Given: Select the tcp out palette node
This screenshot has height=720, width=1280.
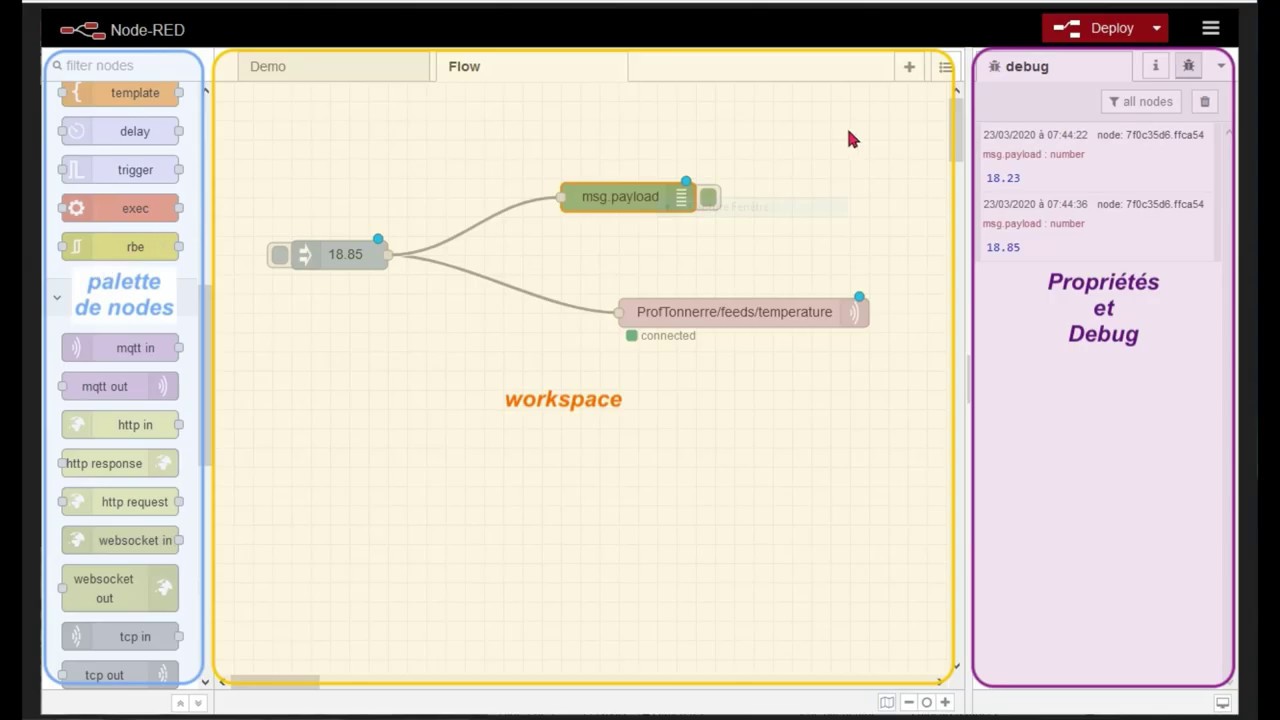Looking at the screenshot, I should click(120, 674).
